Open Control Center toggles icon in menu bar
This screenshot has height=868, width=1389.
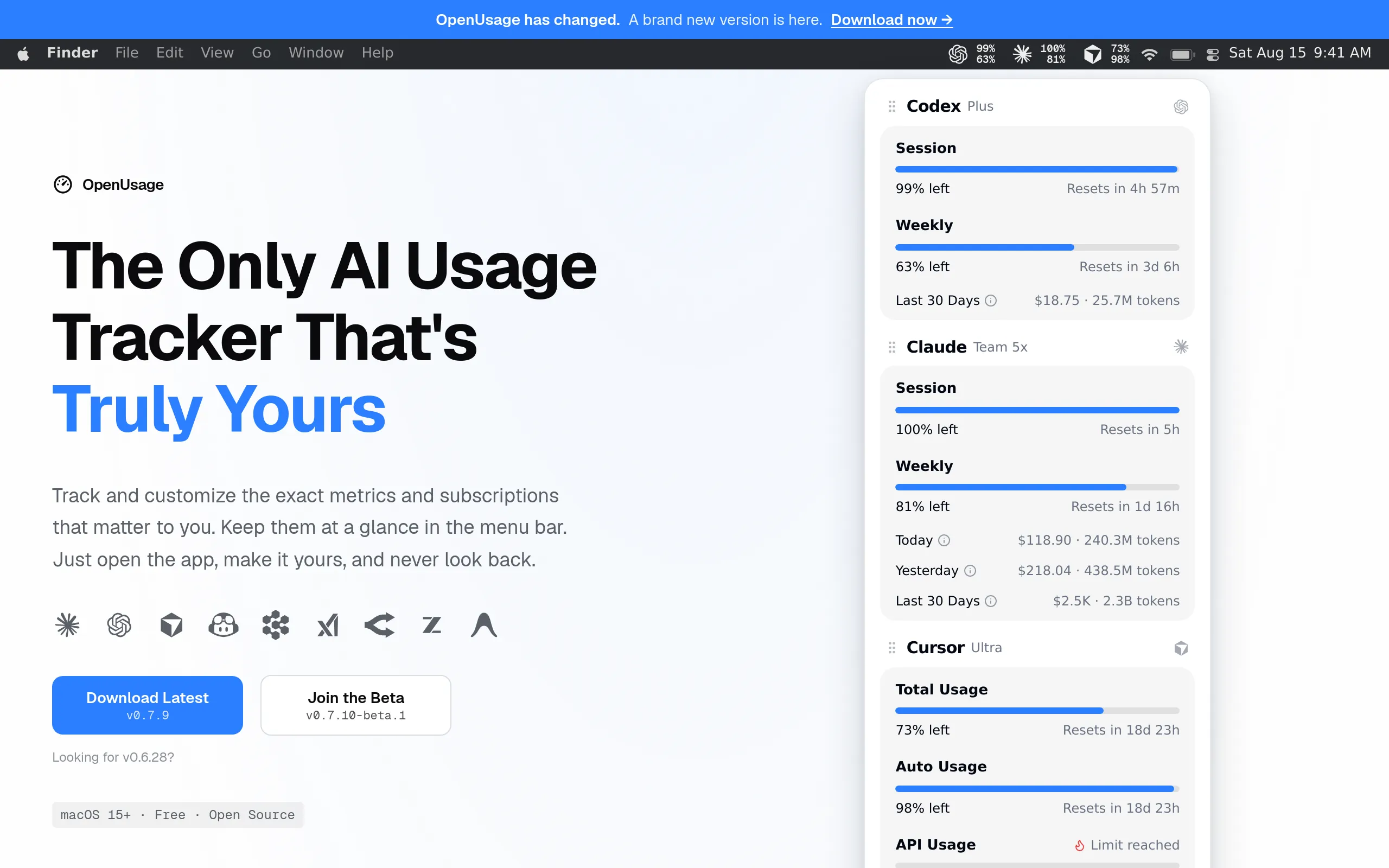(x=1212, y=54)
